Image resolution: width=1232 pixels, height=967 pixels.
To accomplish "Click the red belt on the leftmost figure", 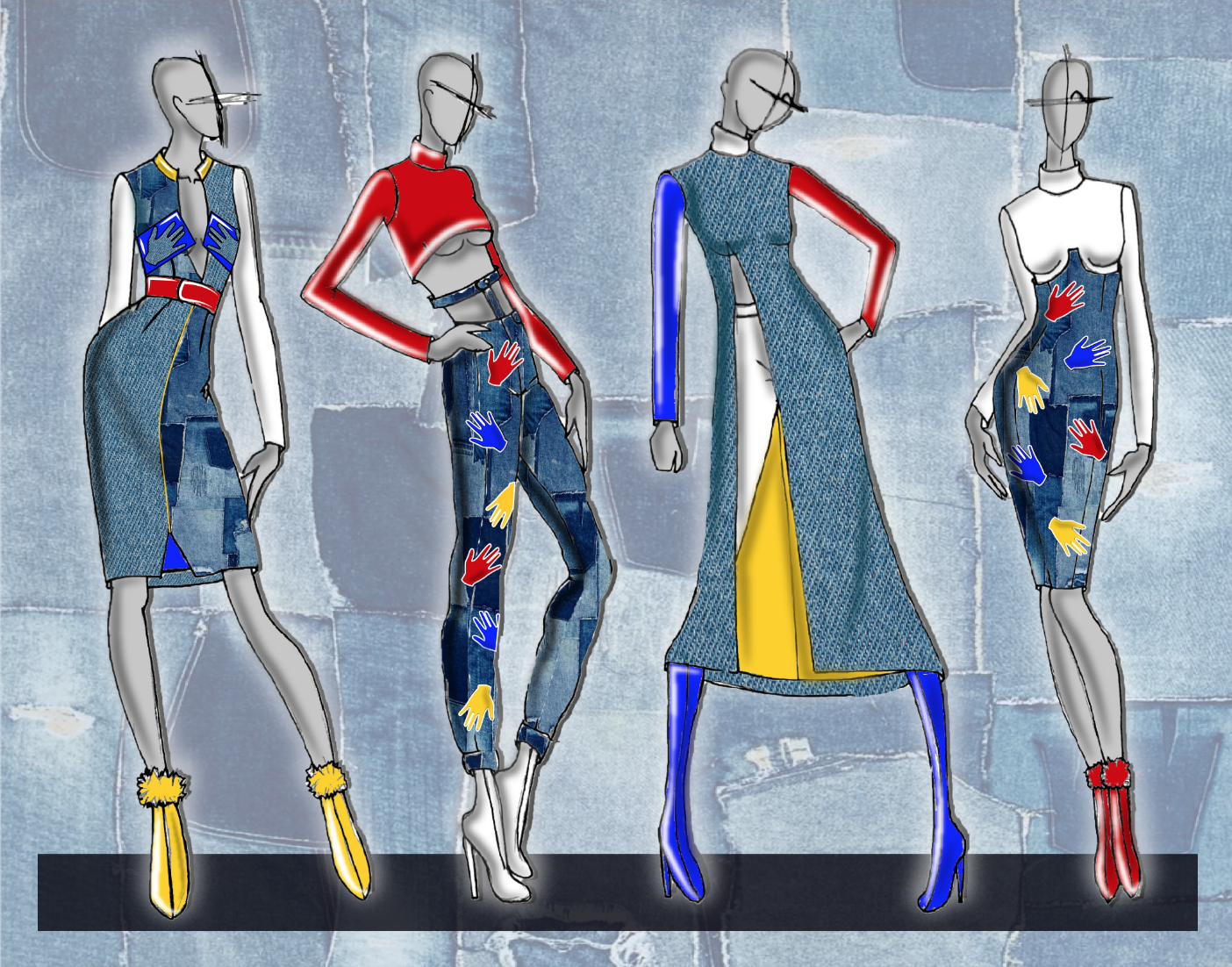I will pyautogui.click(x=183, y=290).
